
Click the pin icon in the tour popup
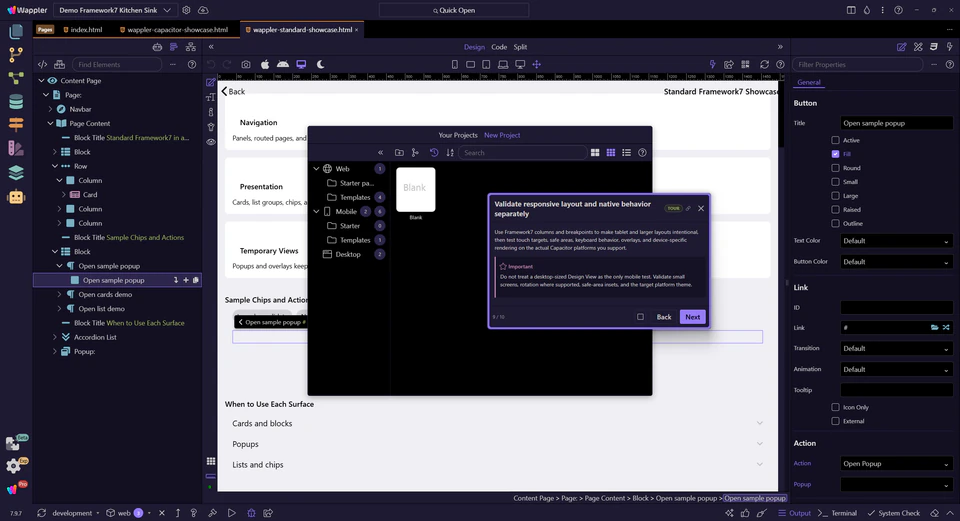pos(688,208)
